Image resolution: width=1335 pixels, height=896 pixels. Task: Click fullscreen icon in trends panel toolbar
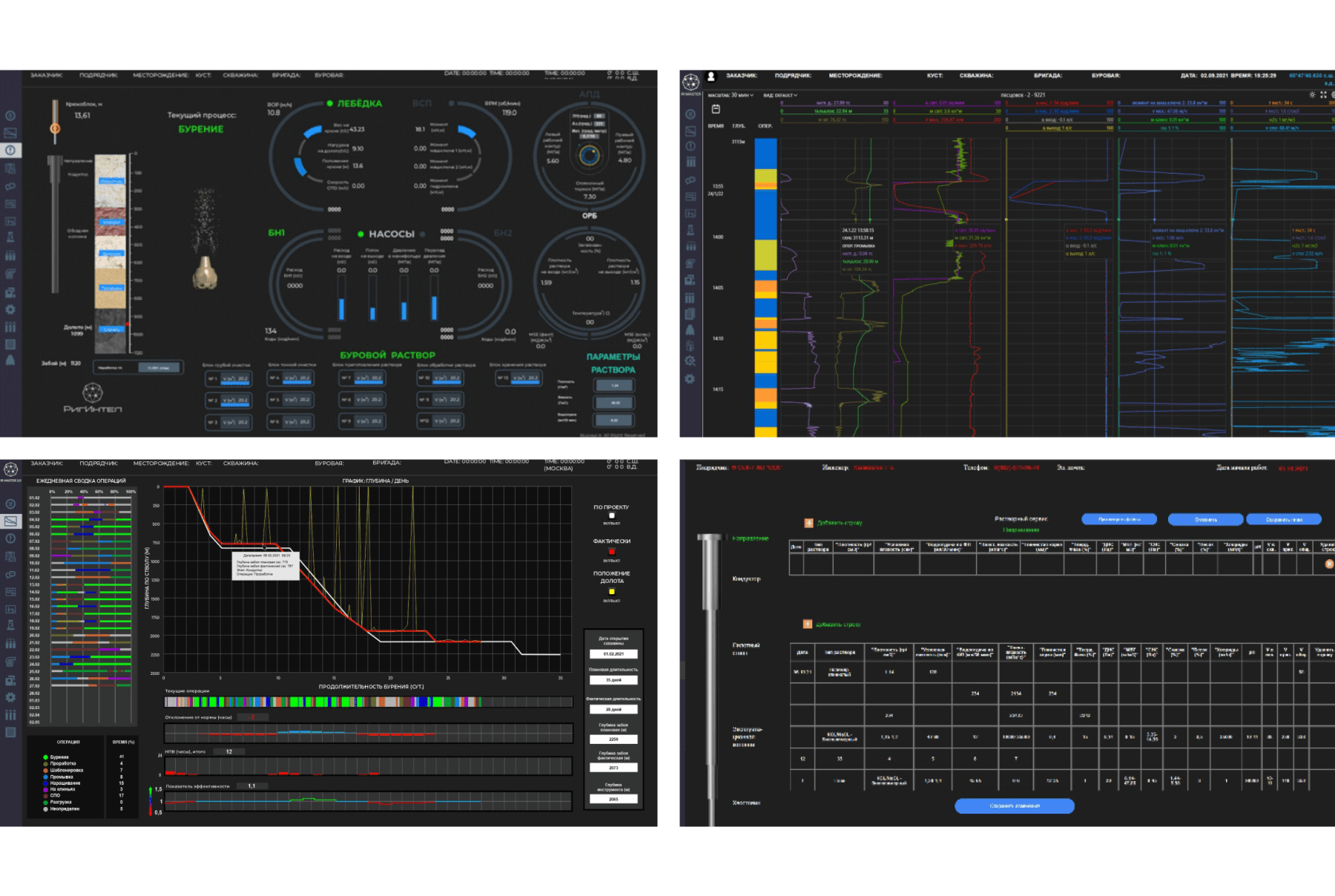point(1323,95)
